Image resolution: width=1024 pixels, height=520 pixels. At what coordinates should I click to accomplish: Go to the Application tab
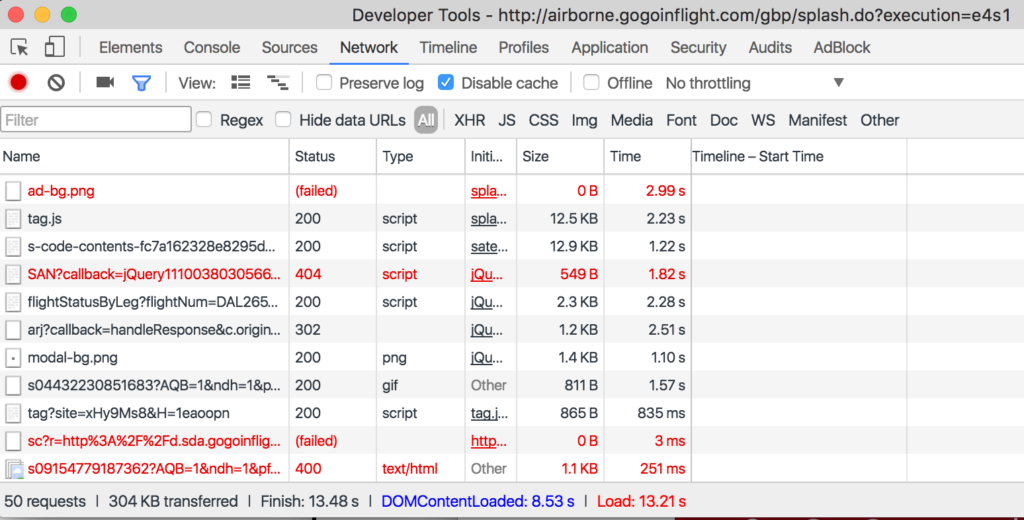tap(610, 48)
